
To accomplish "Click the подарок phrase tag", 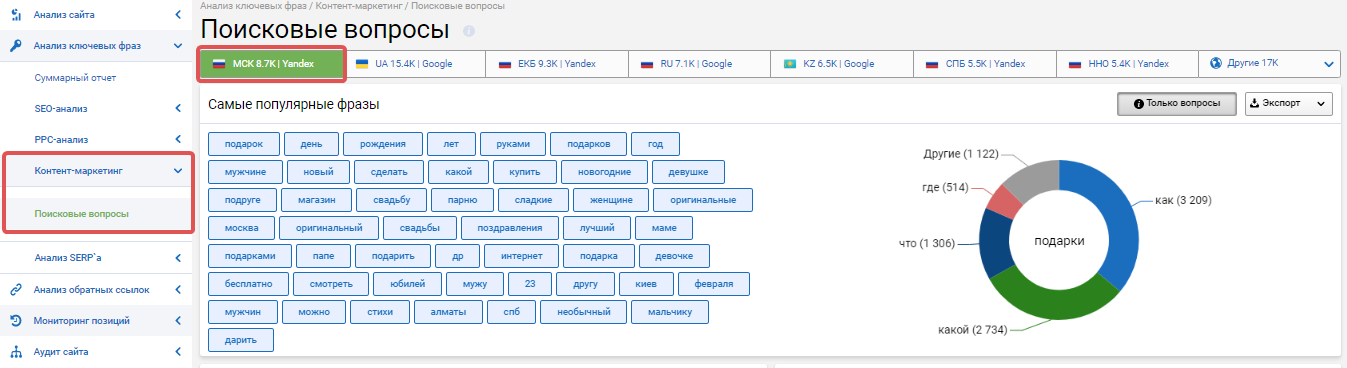I will (x=243, y=143).
